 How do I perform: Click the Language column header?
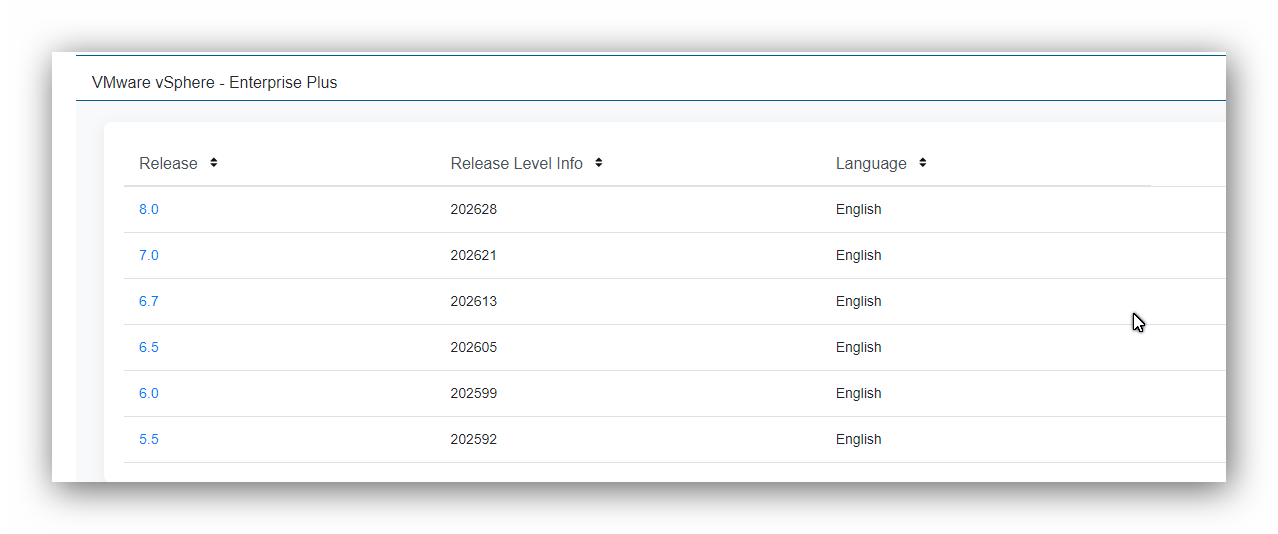click(x=871, y=164)
